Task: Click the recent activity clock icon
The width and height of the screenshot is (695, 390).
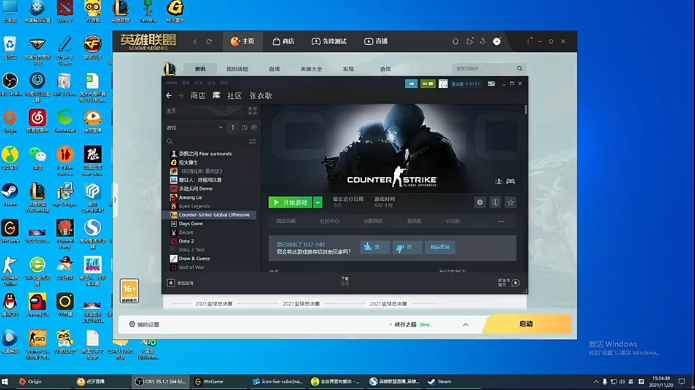Action: coord(245,128)
